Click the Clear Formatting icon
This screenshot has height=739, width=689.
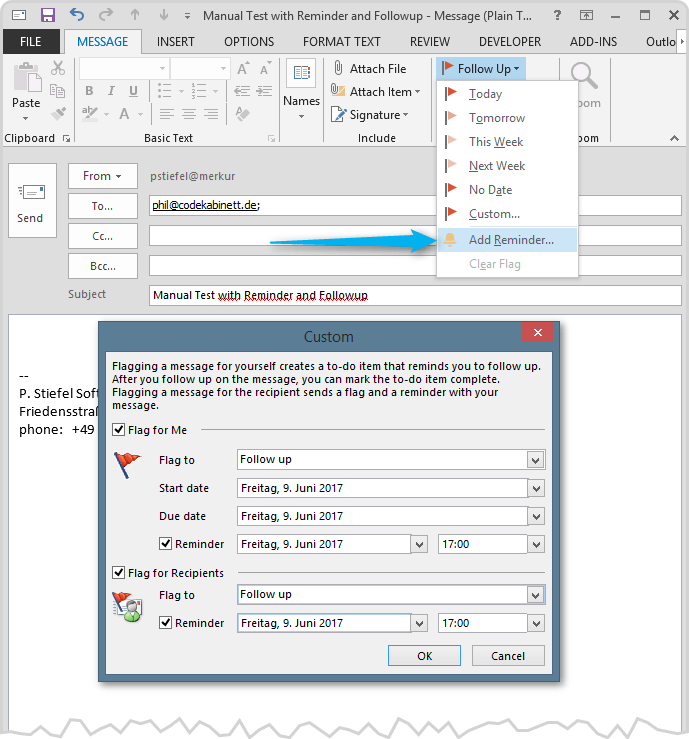pos(242,114)
